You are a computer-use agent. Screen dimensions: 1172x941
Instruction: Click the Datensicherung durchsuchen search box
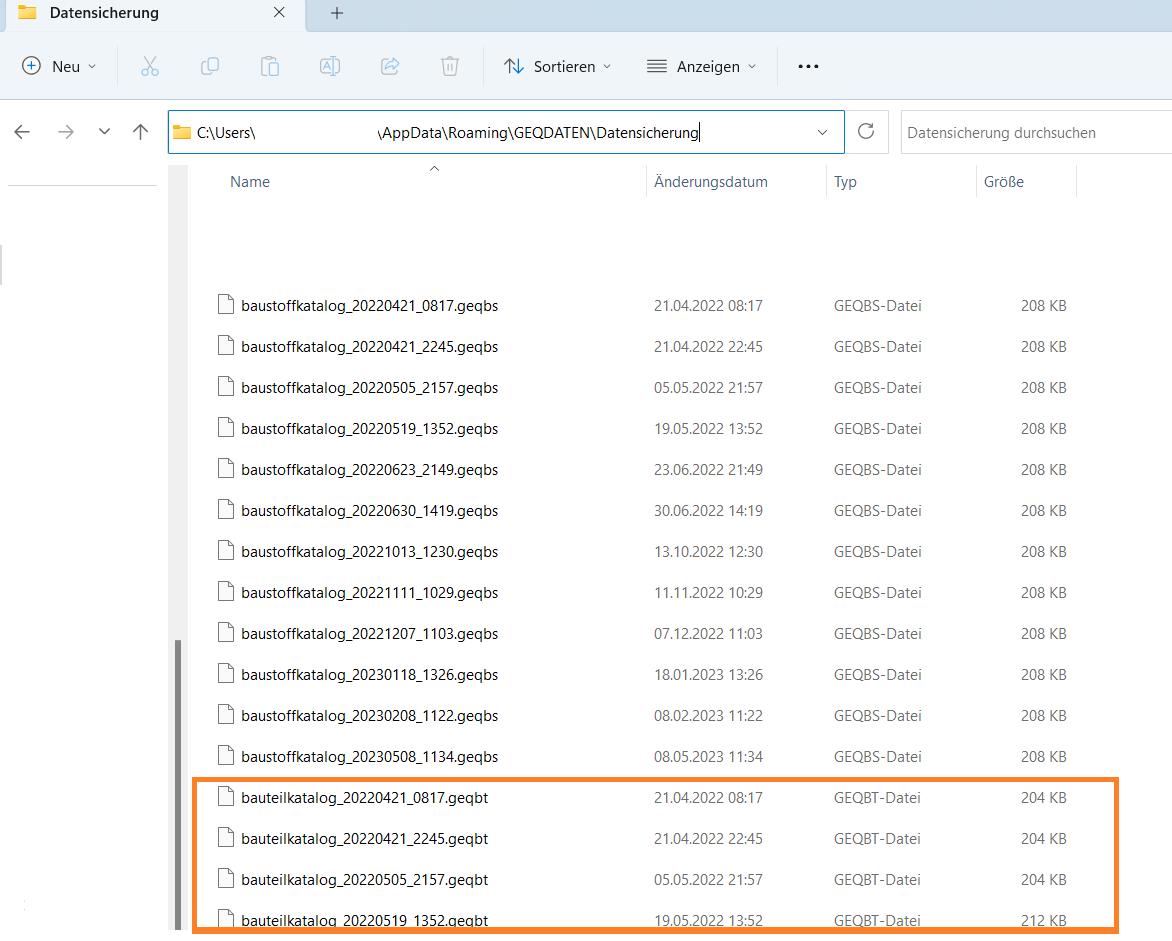tap(1036, 132)
